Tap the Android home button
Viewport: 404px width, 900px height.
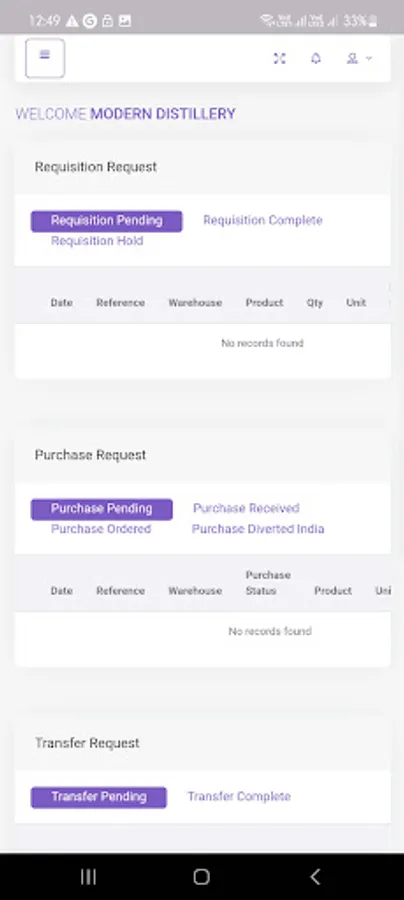click(x=201, y=876)
